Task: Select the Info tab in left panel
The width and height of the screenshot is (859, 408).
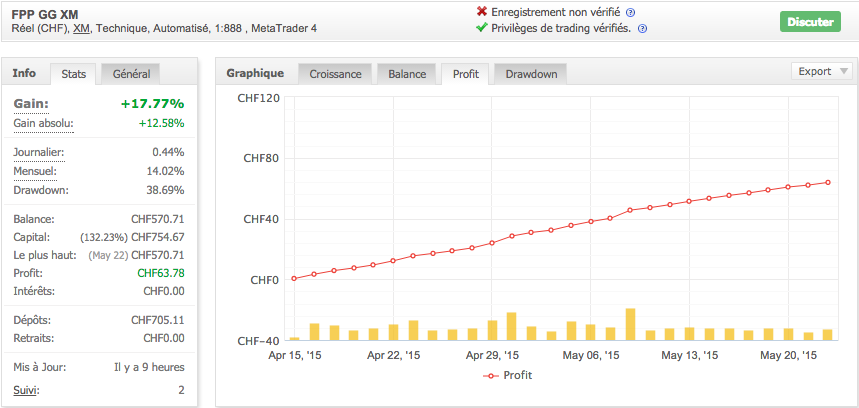Action: pyautogui.click(x=25, y=73)
